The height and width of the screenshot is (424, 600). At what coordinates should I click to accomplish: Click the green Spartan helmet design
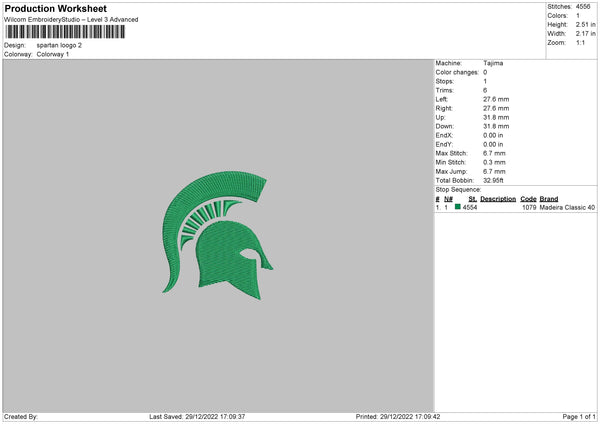tap(217, 235)
